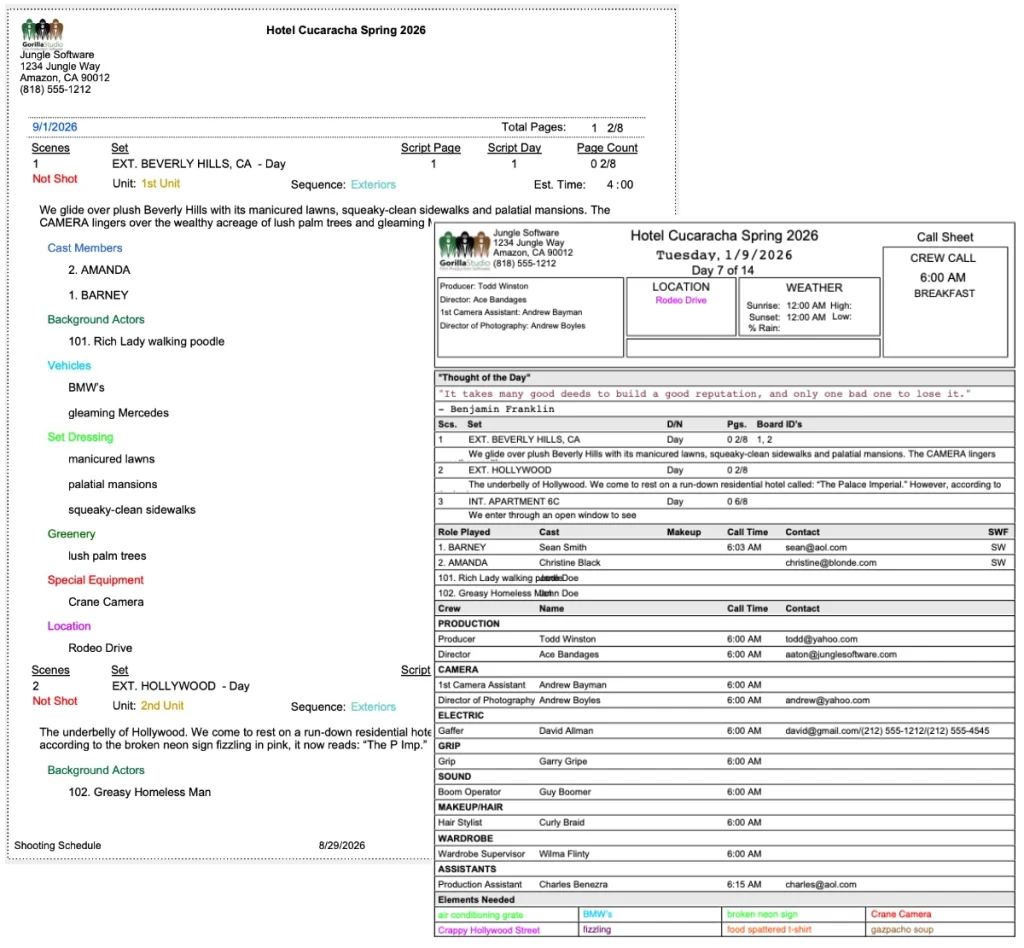
Task: Select the palatial mansions entry
Action: (x=112, y=484)
